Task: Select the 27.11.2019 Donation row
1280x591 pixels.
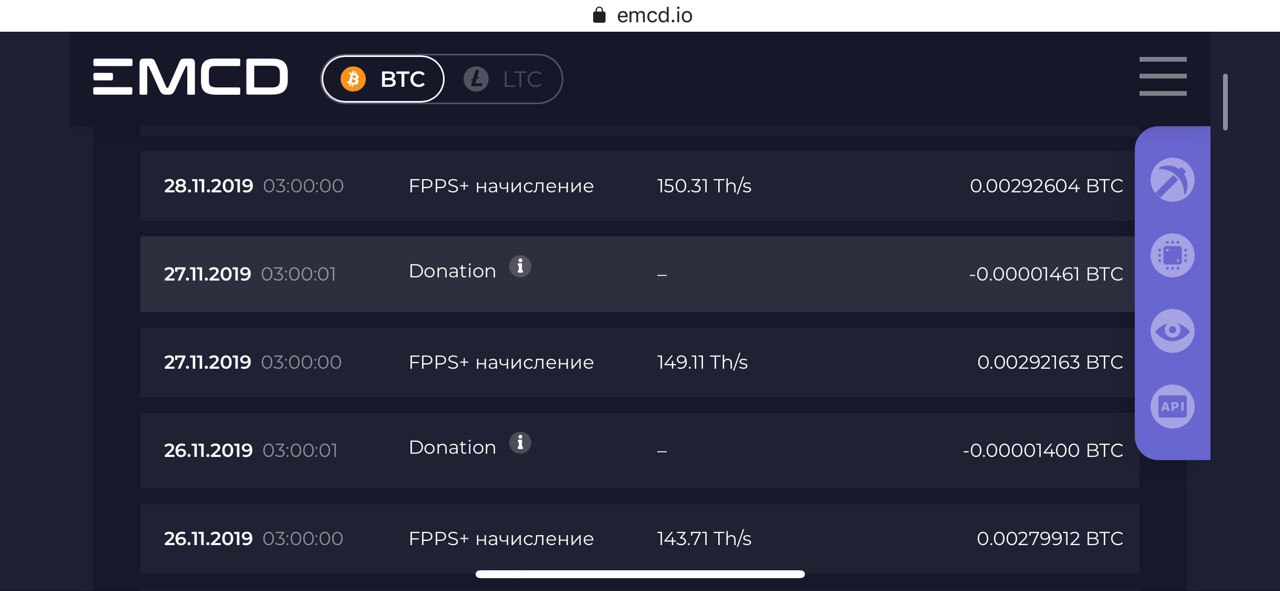Action: [640, 274]
